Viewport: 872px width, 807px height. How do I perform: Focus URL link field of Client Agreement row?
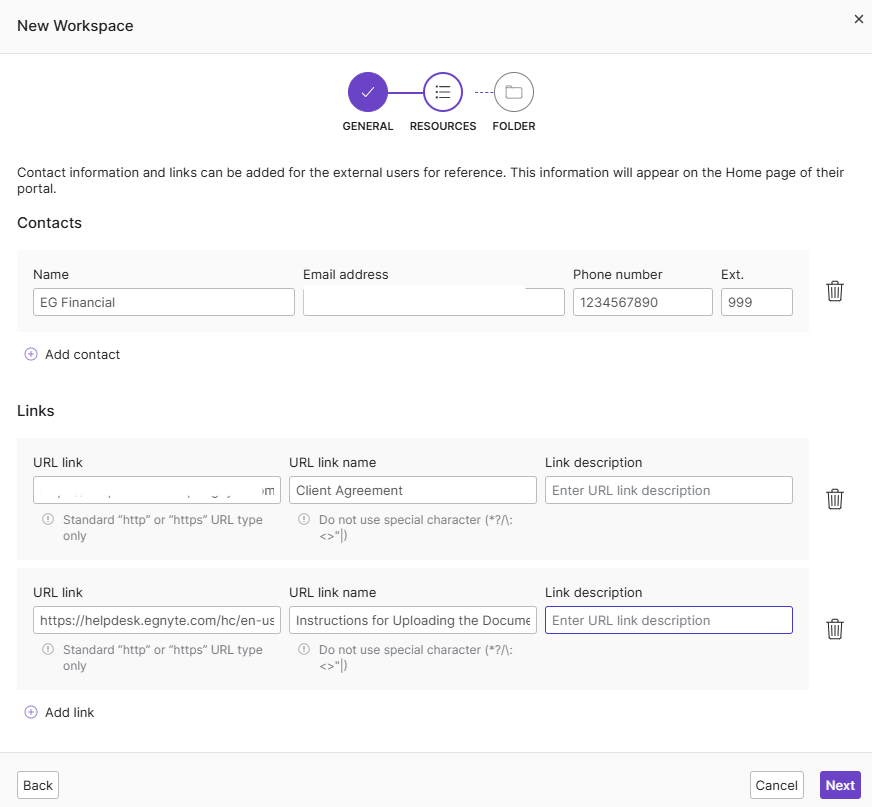157,490
